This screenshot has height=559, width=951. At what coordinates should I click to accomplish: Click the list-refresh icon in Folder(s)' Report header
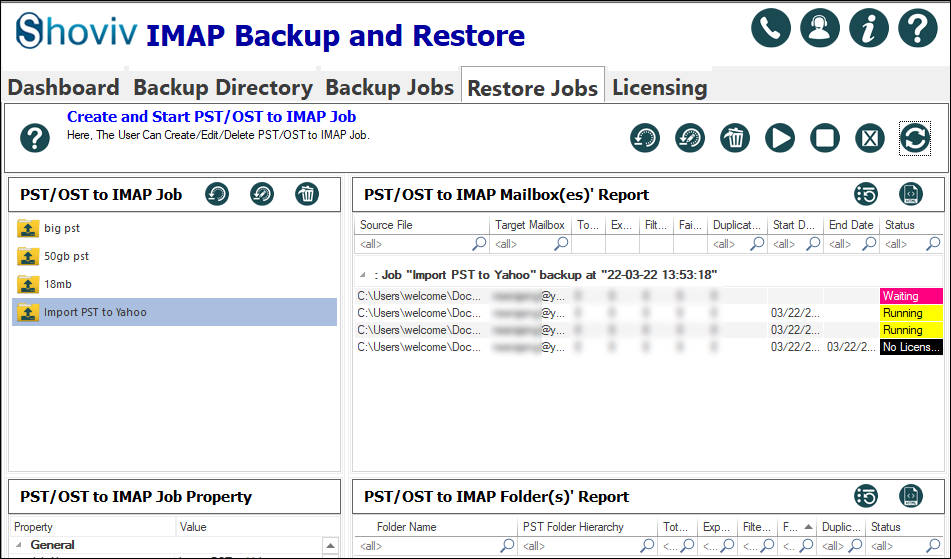(865, 496)
